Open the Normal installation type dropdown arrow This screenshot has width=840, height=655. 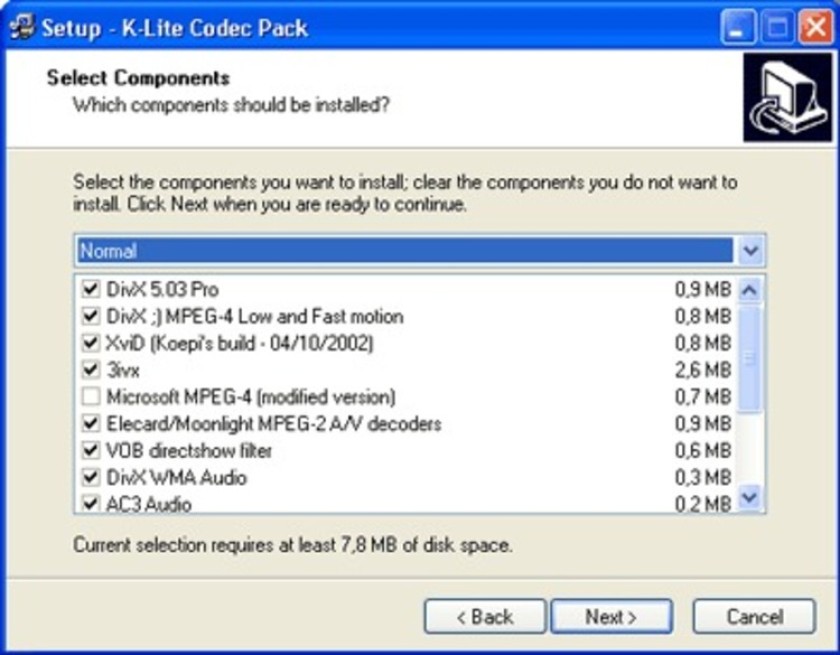coord(751,251)
